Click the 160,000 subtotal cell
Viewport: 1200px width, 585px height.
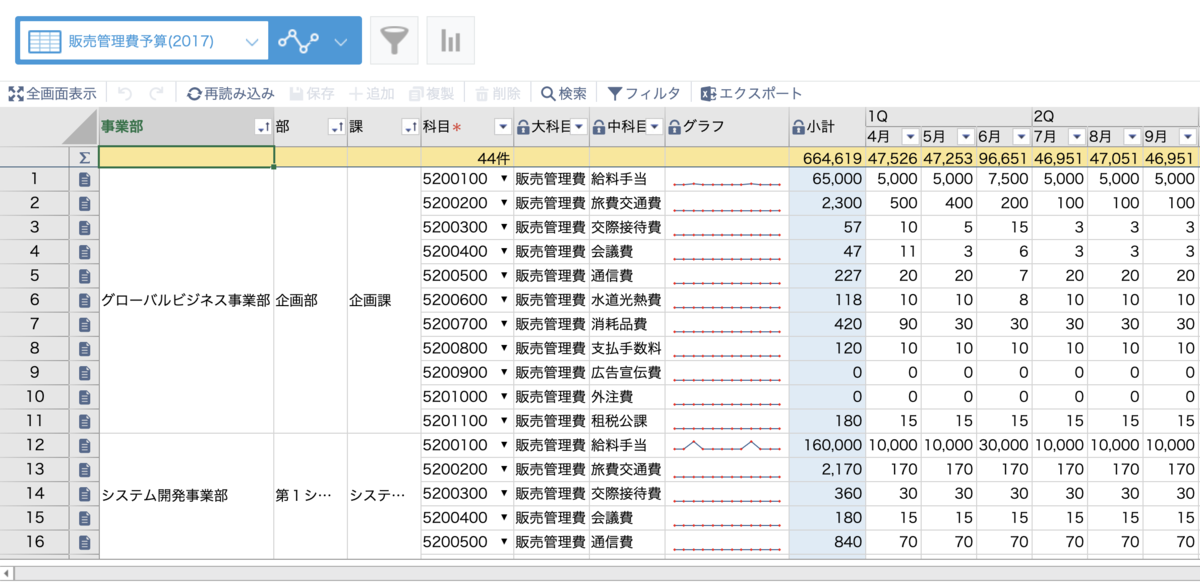pyautogui.click(x=827, y=445)
